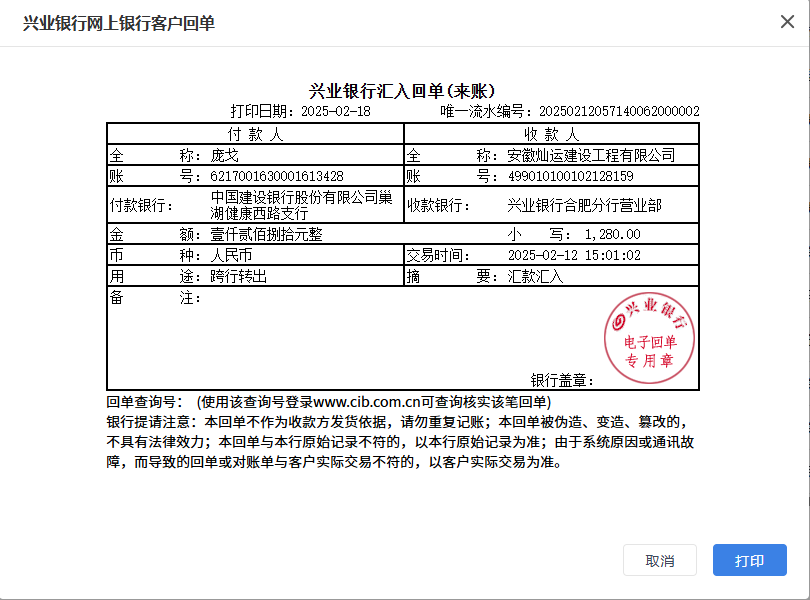Select payer account number 6217001630001613428

(277, 176)
